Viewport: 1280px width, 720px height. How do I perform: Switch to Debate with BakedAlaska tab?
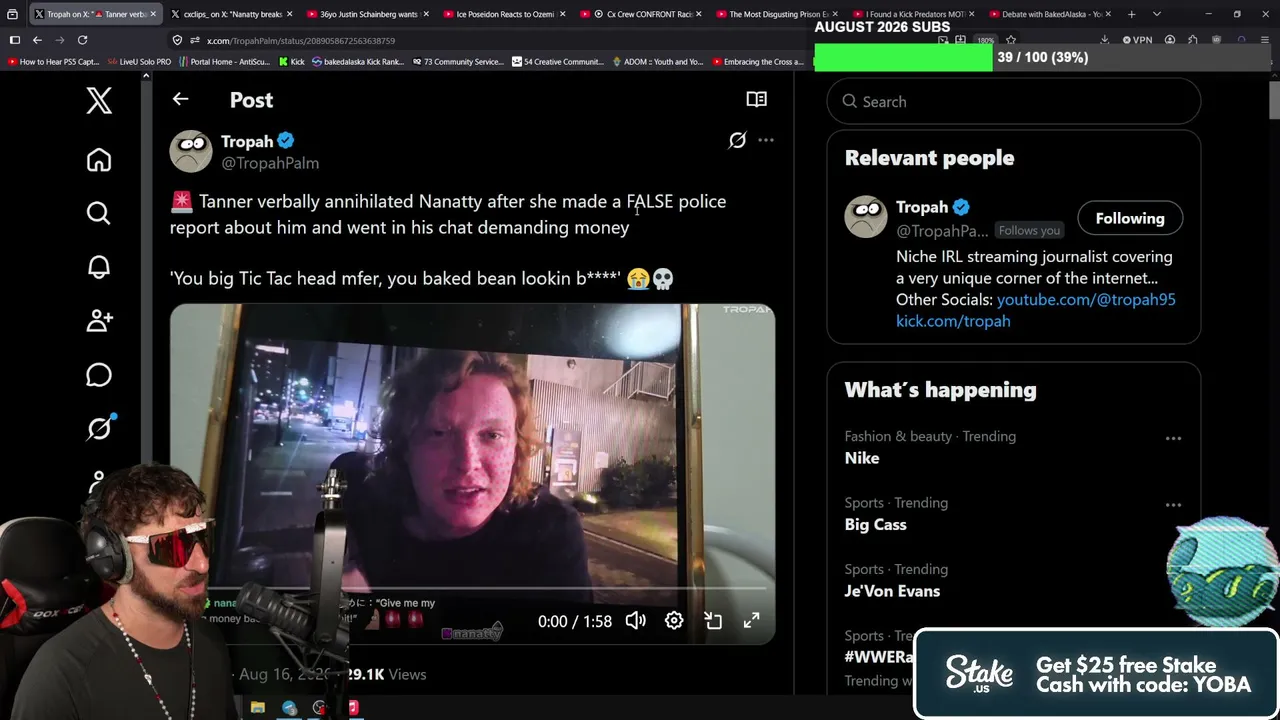pyautogui.click(x=1050, y=14)
